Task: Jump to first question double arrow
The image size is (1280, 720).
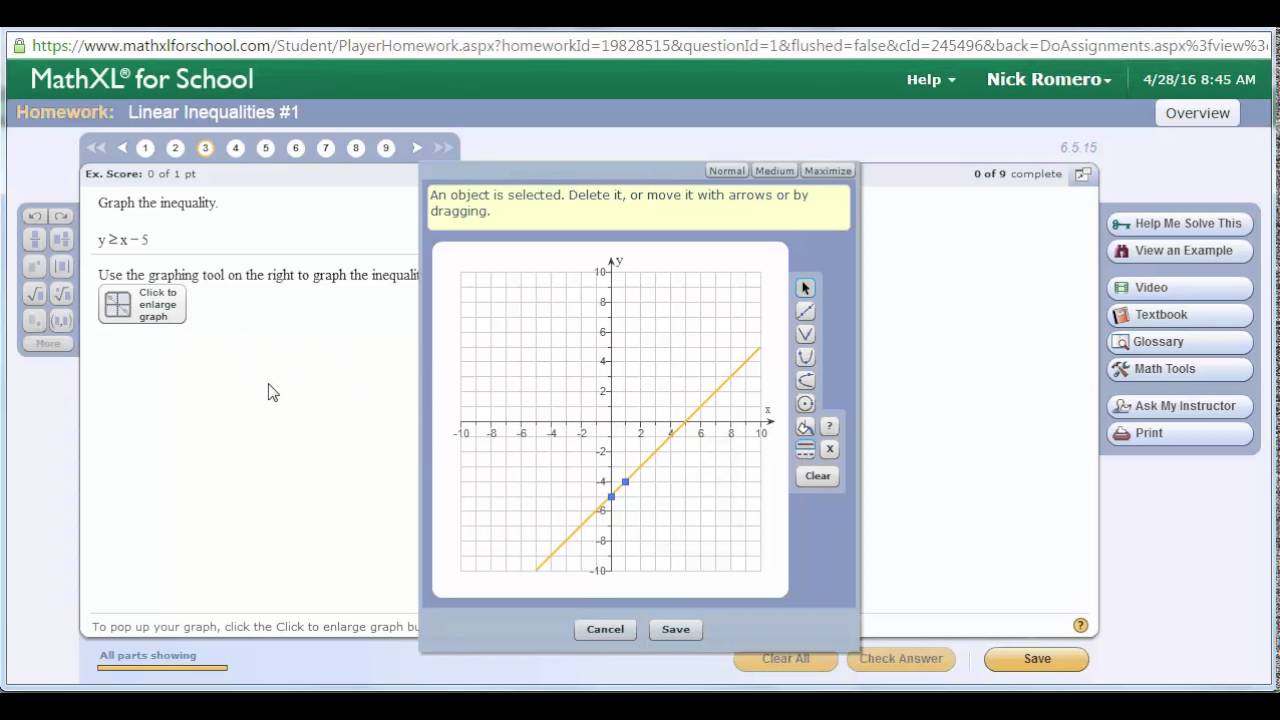Action: 96,148
